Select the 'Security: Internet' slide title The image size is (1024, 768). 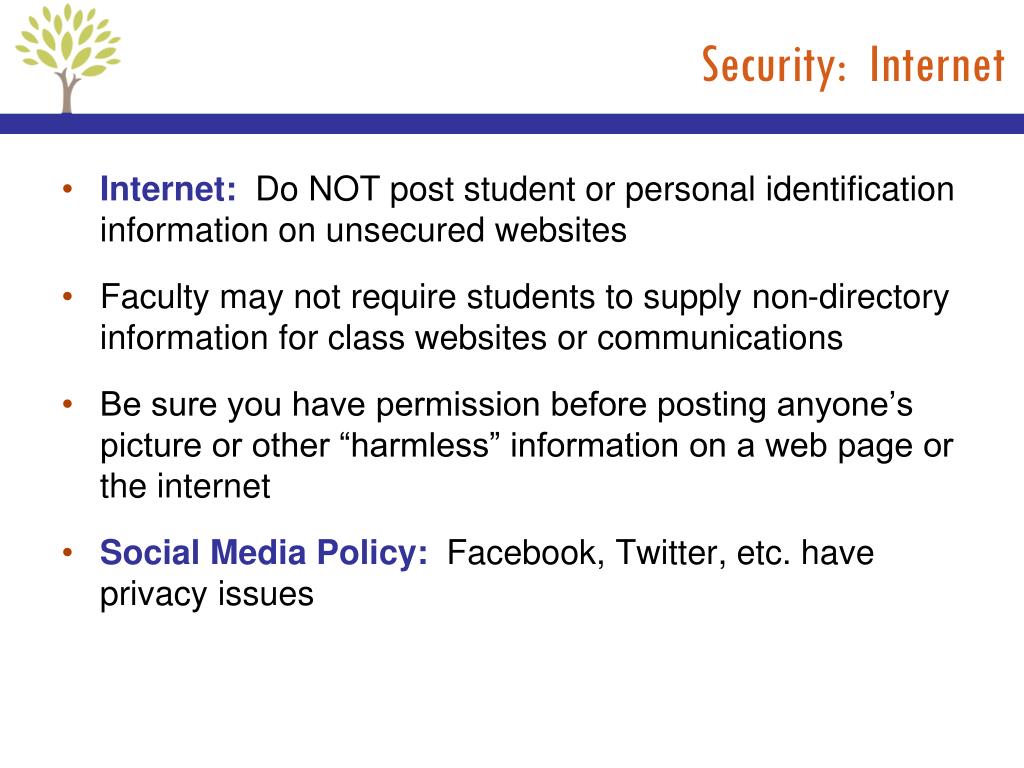point(853,66)
